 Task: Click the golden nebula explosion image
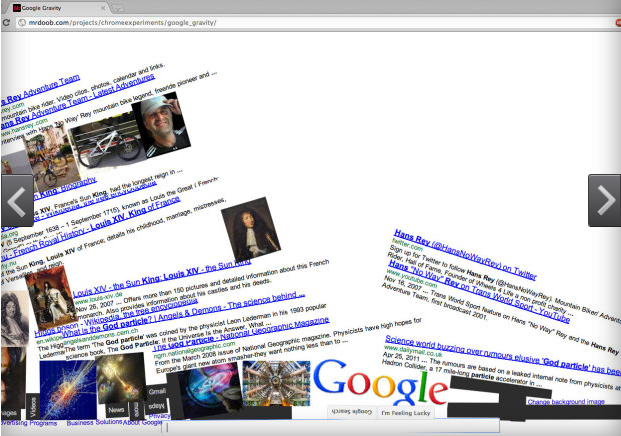[121, 378]
